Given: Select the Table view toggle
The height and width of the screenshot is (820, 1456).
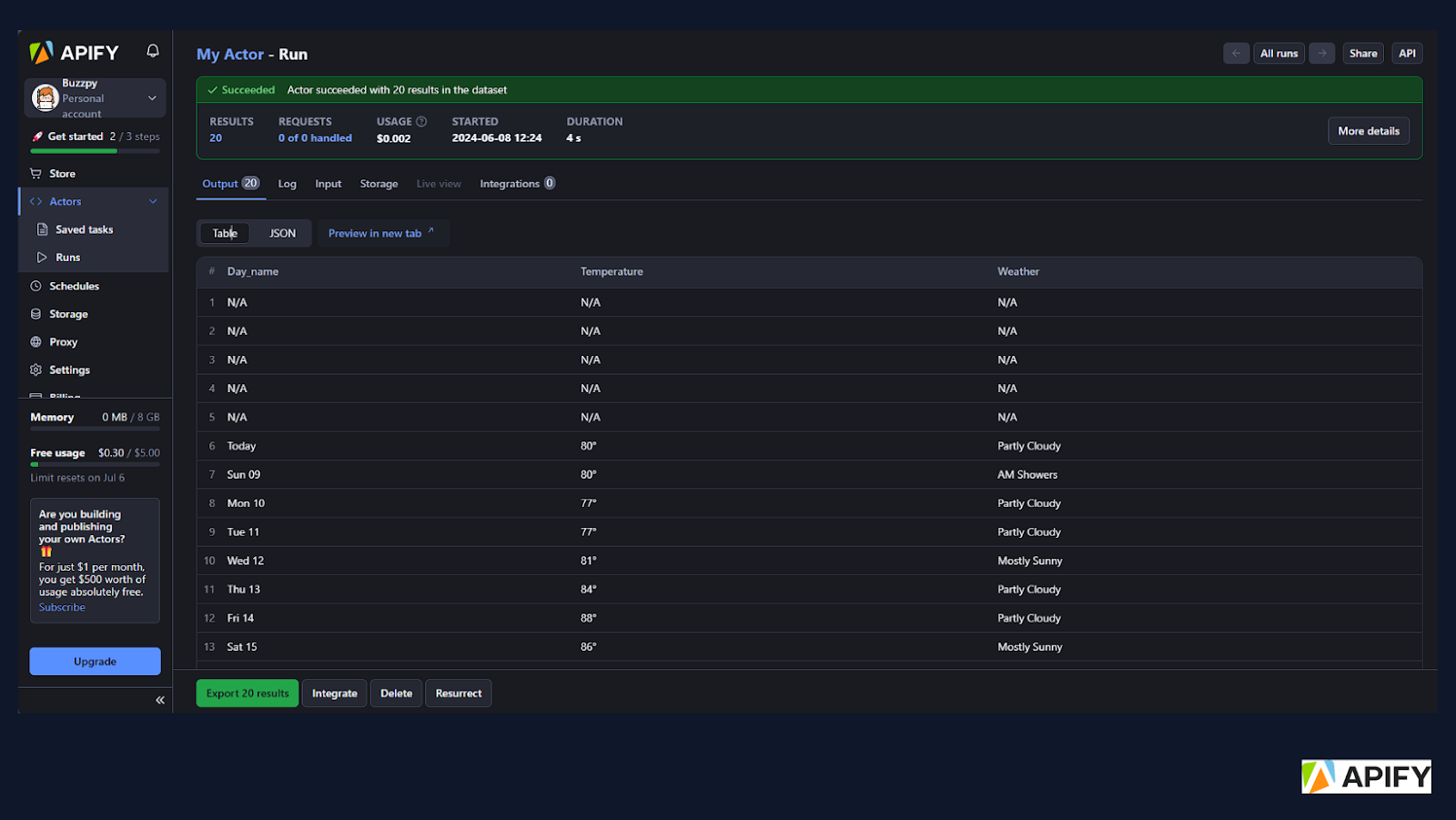Looking at the screenshot, I should pyautogui.click(x=225, y=233).
